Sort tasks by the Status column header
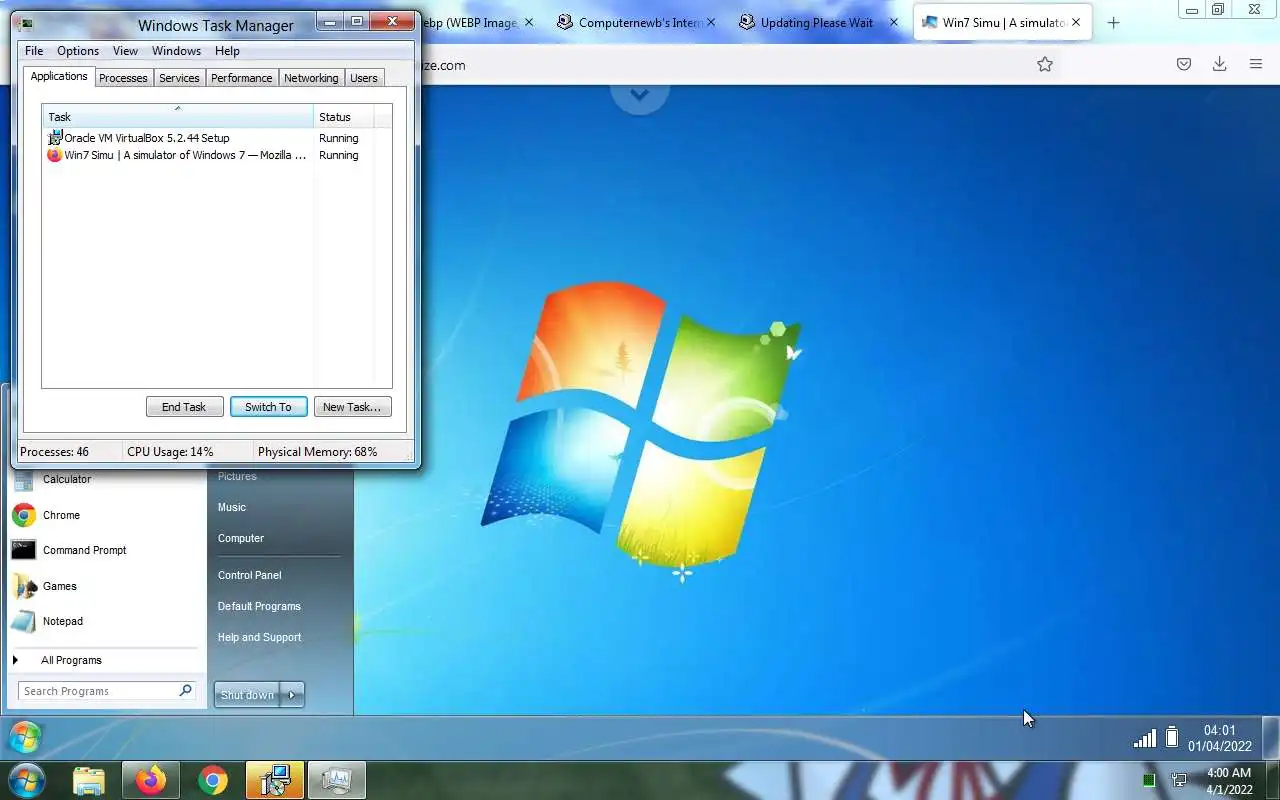This screenshot has height=800, width=1280. [x=344, y=117]
